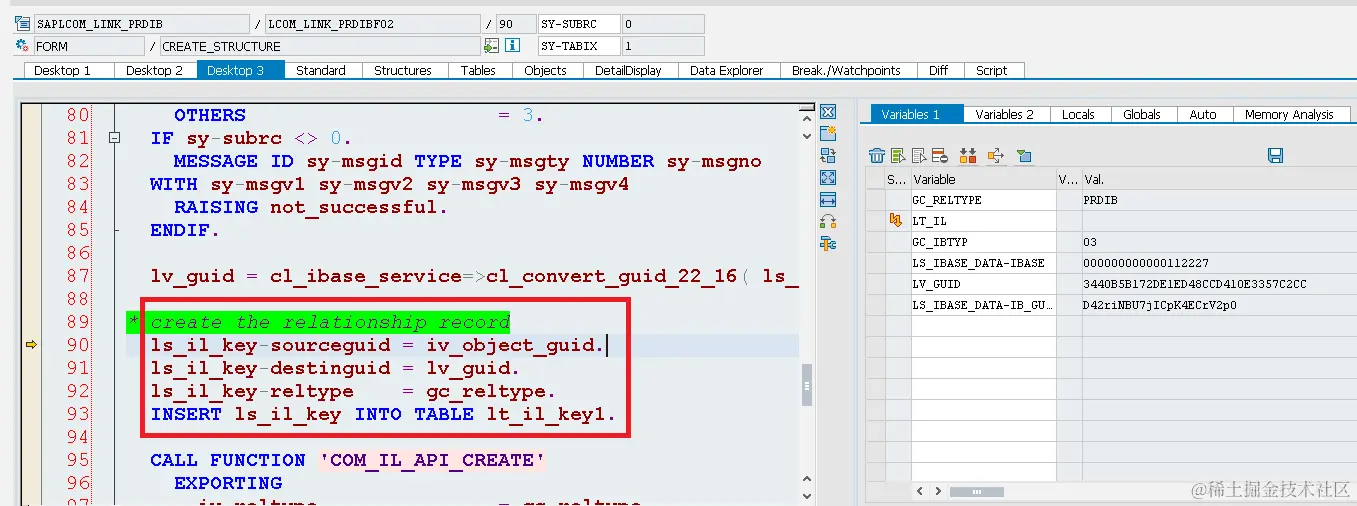Screen dimensions: 1357x506
Task: Click the blue floppy save icon
Action: point(1275,155)
